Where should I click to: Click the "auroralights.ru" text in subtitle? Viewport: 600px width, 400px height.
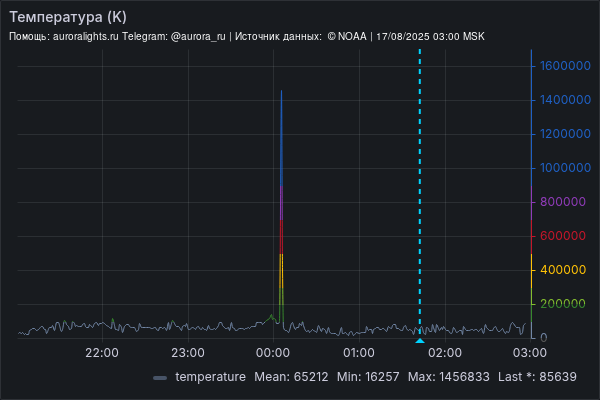(x=86, y=37)
